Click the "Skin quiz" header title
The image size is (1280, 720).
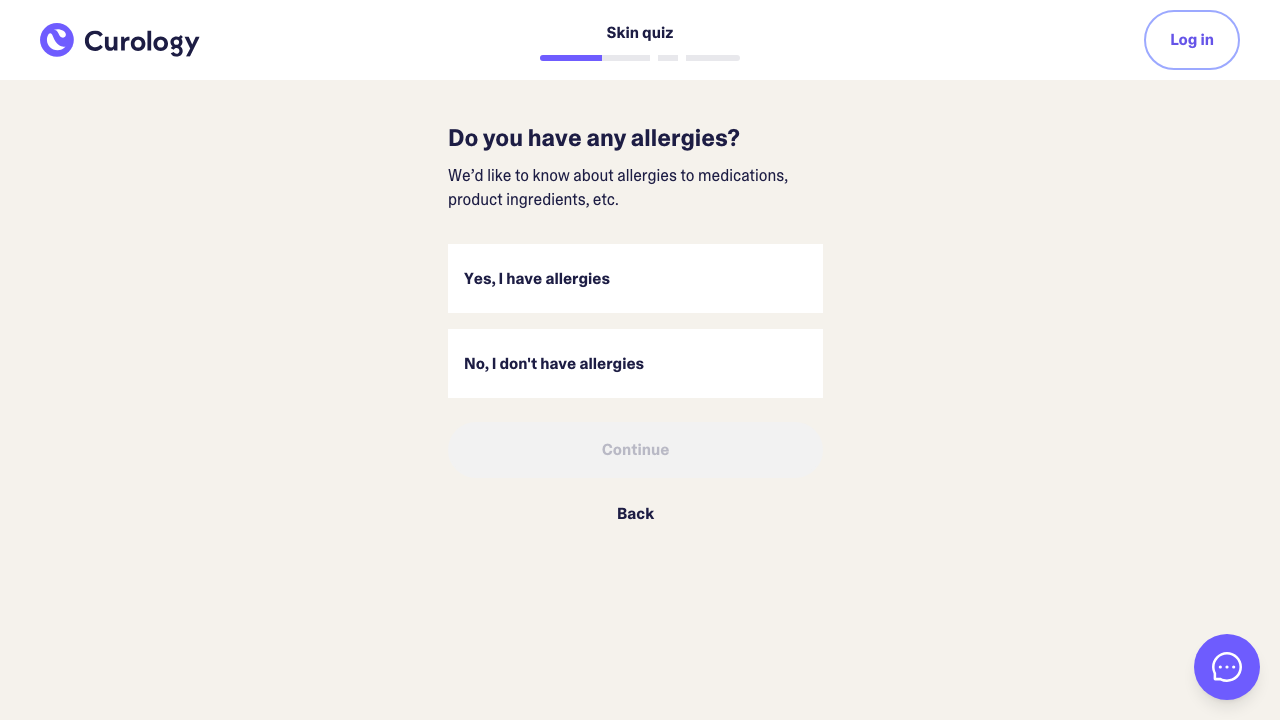pos(640,33)
